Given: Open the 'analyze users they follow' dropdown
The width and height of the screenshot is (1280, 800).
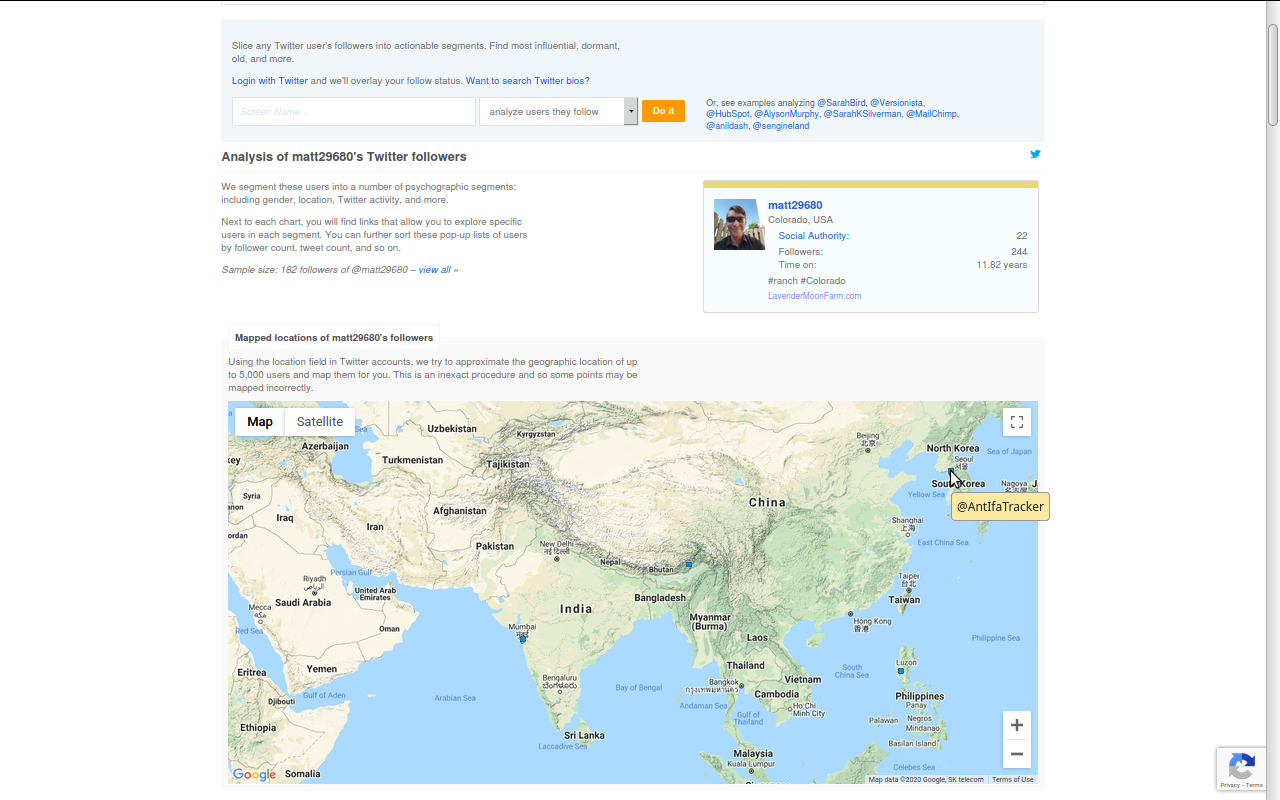Looking at the screenshot, I should point(558,111).
